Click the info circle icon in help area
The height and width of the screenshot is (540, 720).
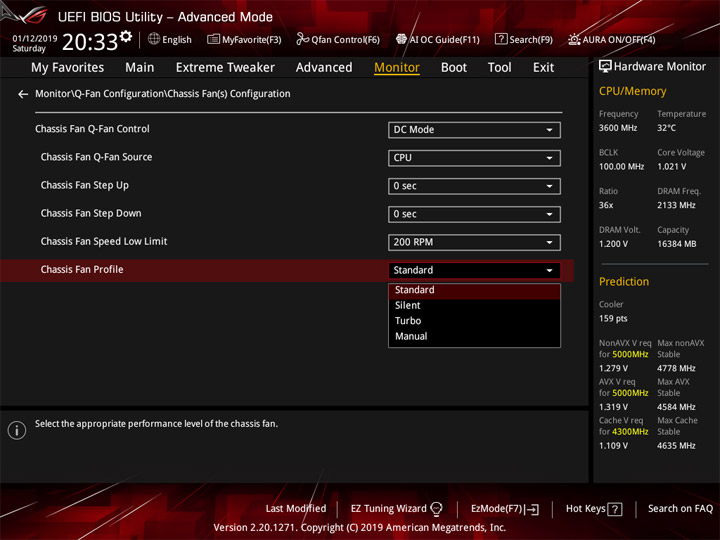pyautogui.click(x=17, y=430)
